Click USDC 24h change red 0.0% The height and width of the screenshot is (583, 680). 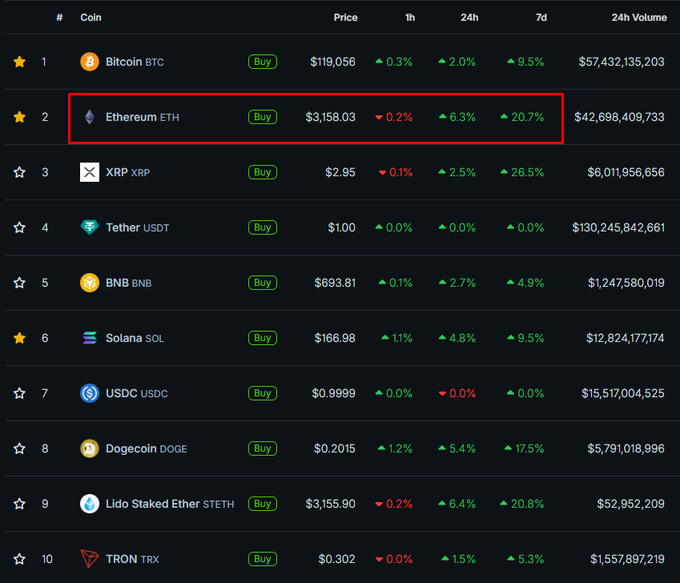click(457, 393)
